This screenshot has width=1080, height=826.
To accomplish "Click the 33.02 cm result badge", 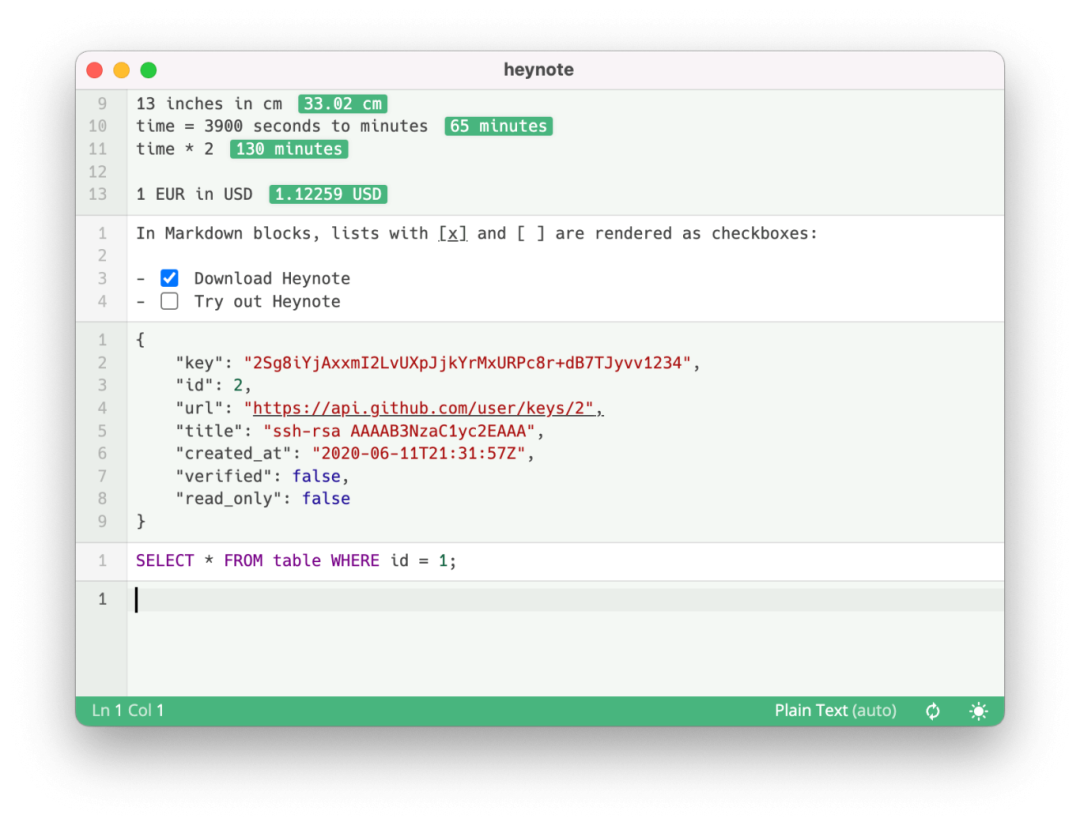I will coord(343,104).
